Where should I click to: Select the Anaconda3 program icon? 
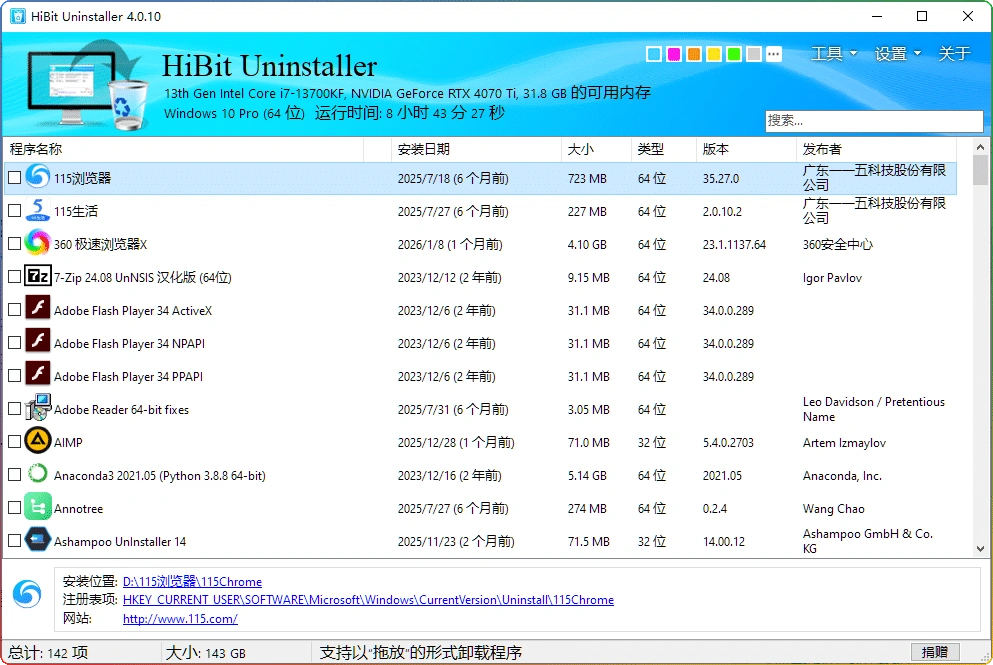pyautogui.click(x=36, y=475)
